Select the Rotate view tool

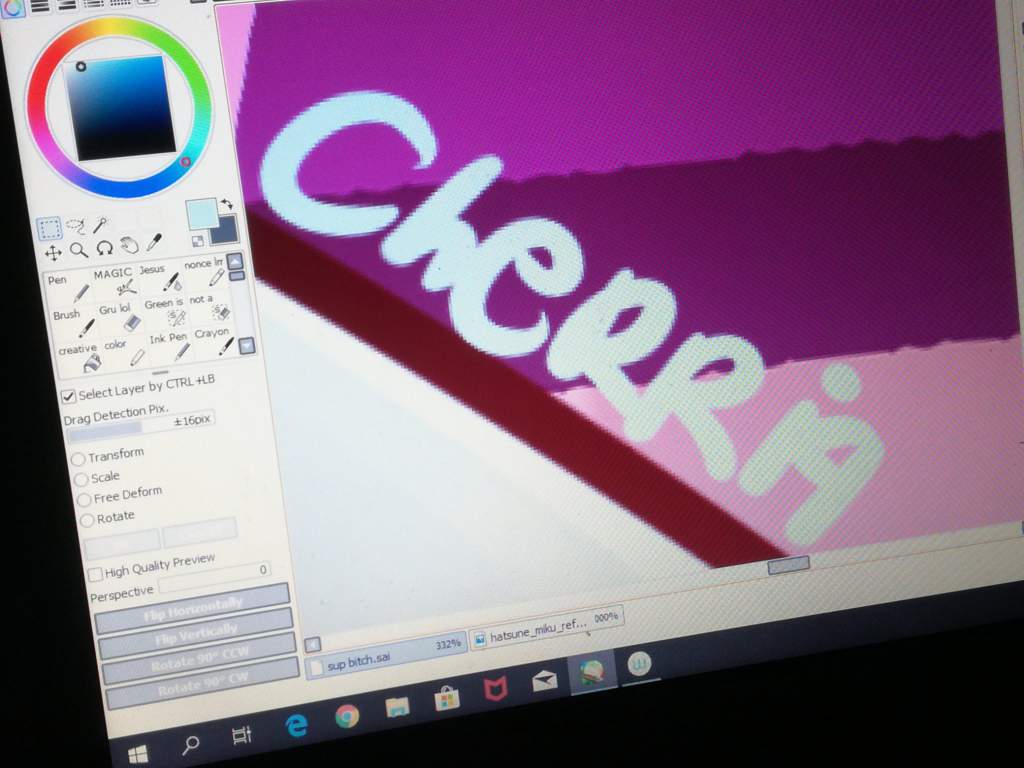tap(104, 248)
